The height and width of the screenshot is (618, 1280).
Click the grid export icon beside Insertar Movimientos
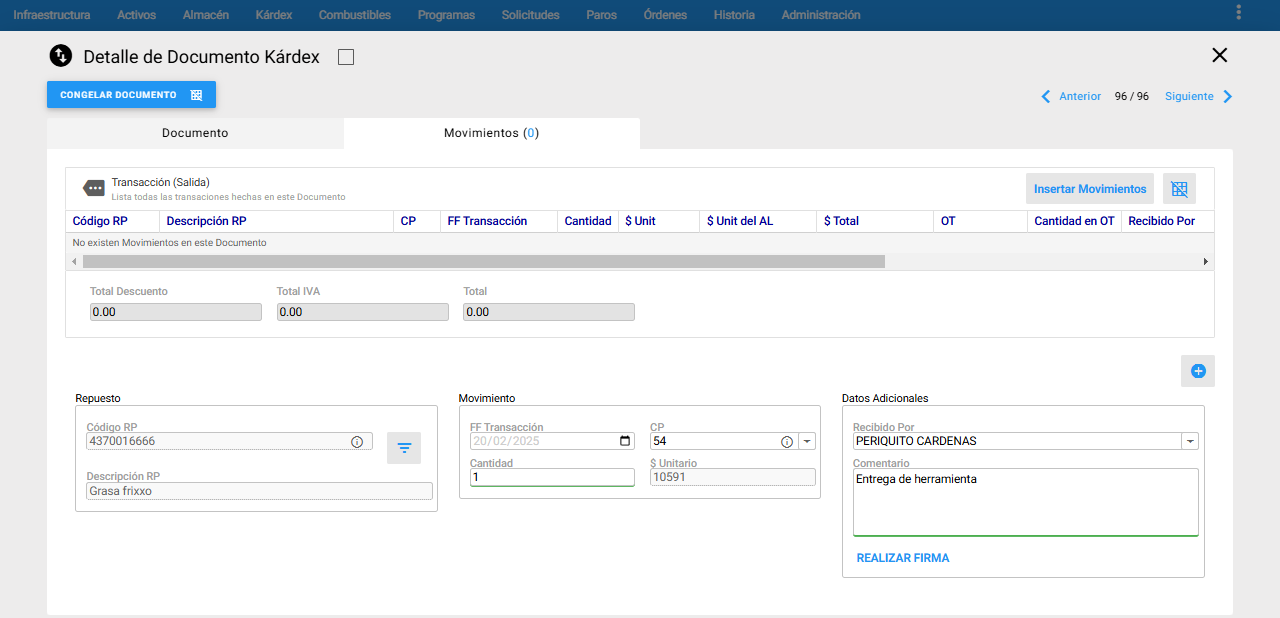(1179, 189)
